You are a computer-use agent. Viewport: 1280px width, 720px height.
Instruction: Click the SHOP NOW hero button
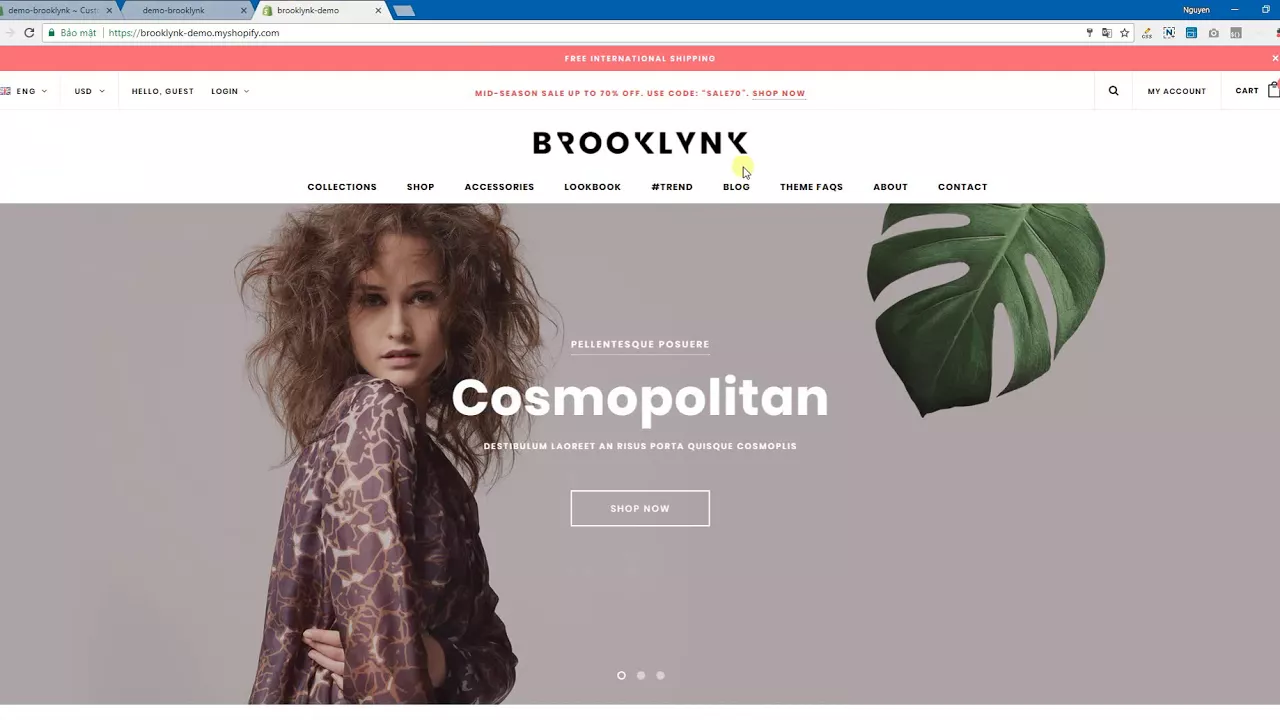pyautogui.click(x=640, y=508)
